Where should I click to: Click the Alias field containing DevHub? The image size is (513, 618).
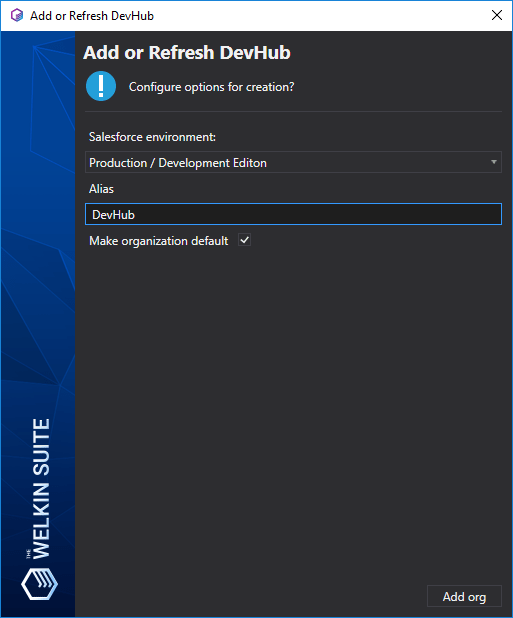point(293,214)
